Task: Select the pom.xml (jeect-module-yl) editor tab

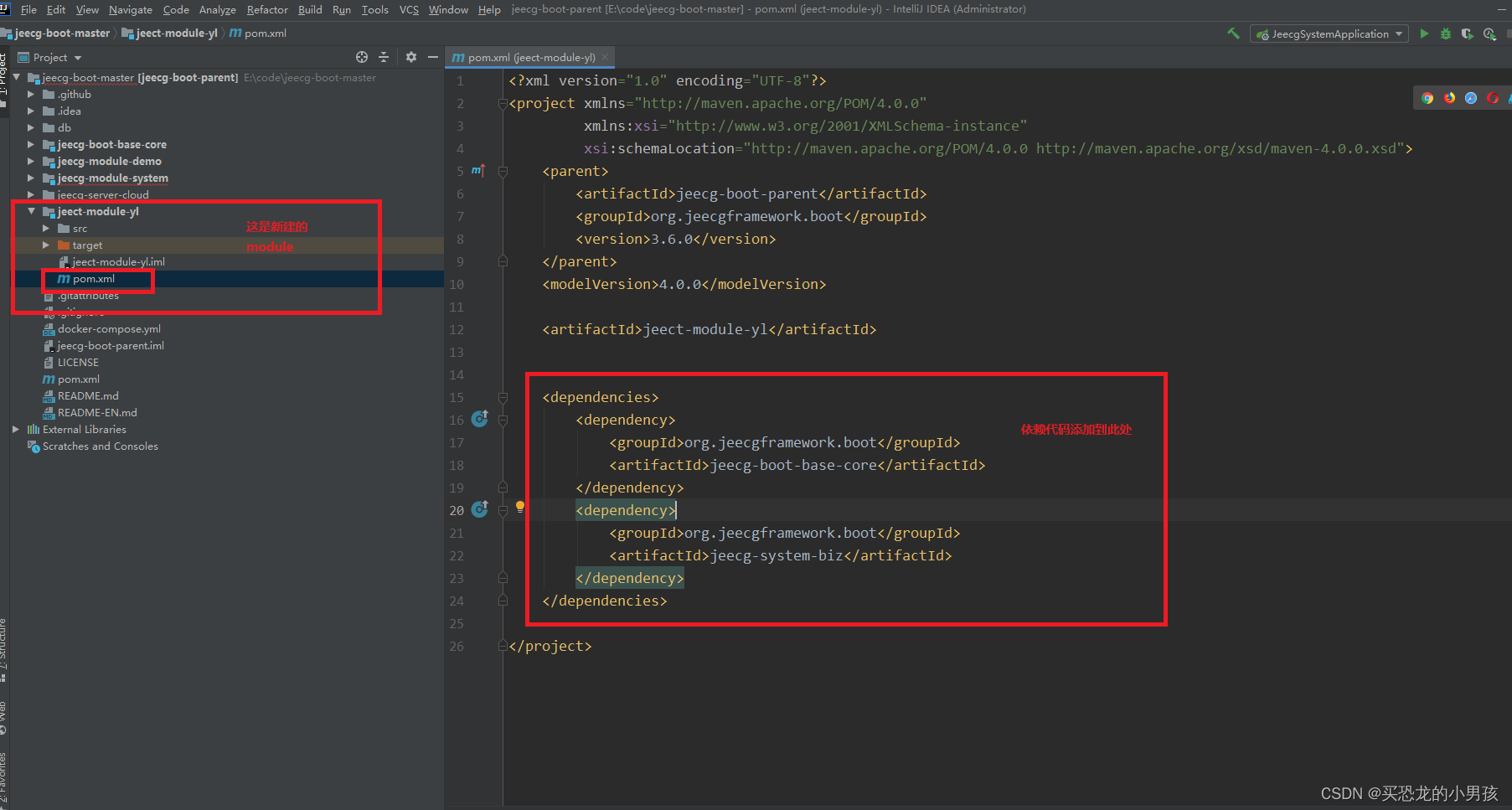Action: [x=529, y=57]
